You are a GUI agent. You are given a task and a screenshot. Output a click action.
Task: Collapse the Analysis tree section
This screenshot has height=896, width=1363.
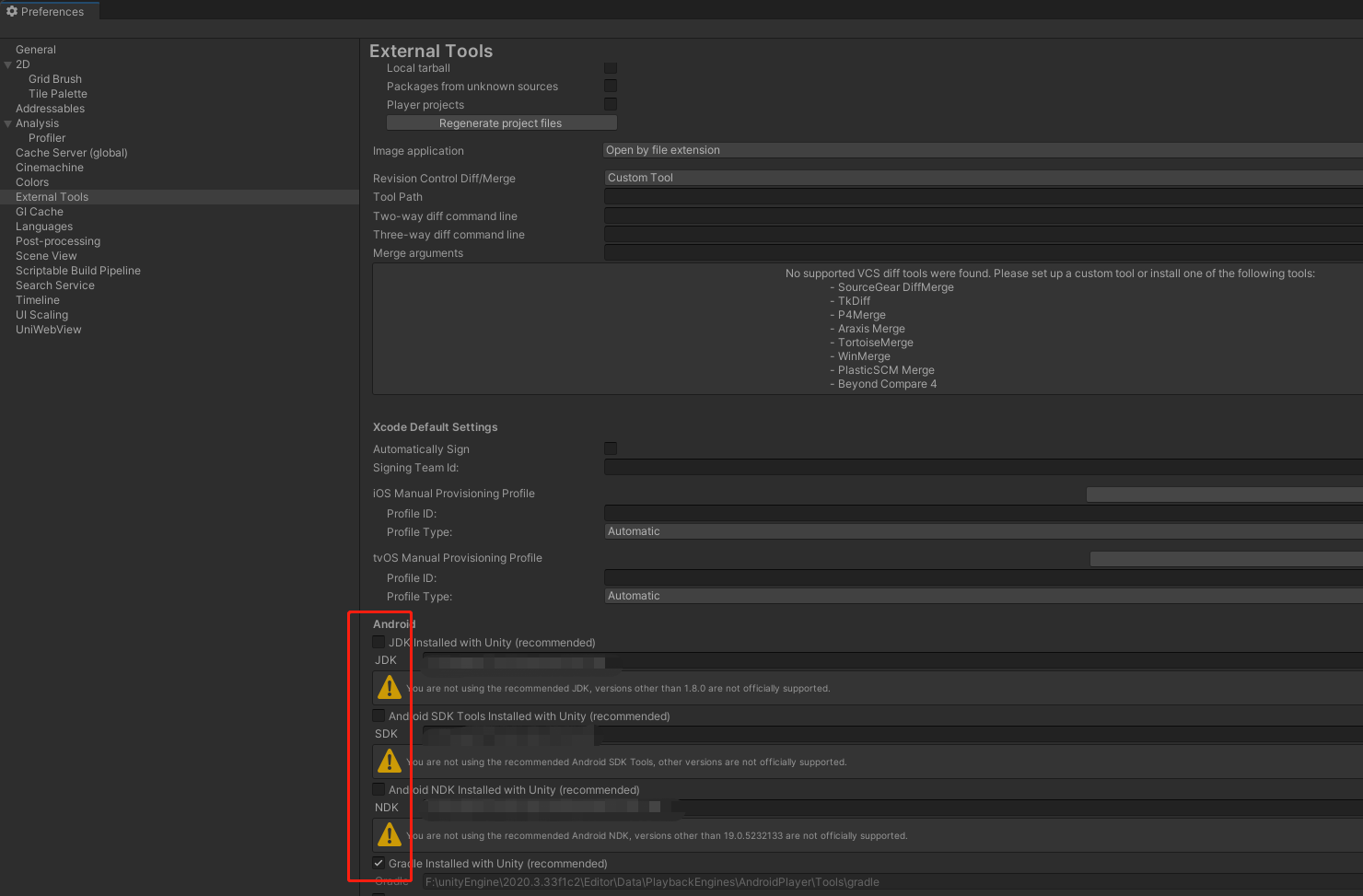[8, 123]
